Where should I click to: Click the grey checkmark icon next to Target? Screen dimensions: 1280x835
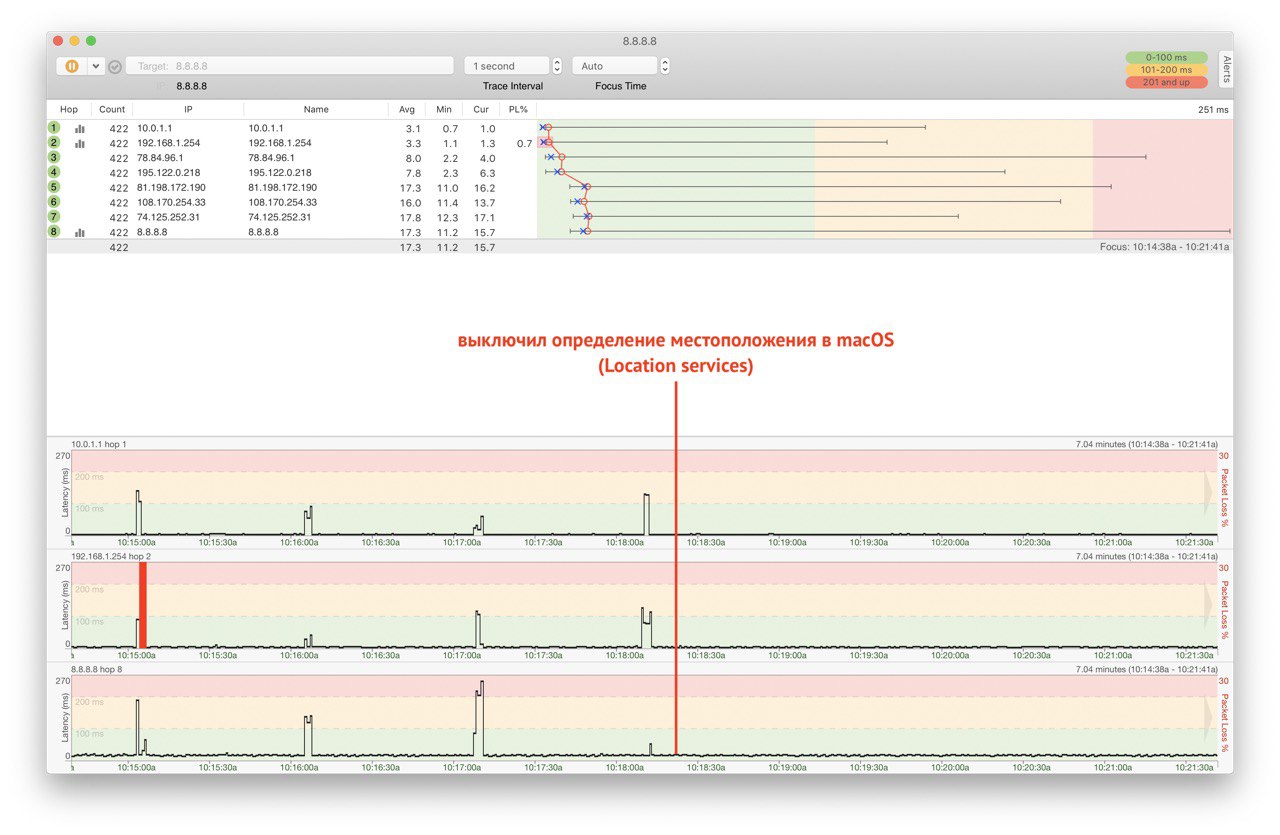[x=115, y=67]
